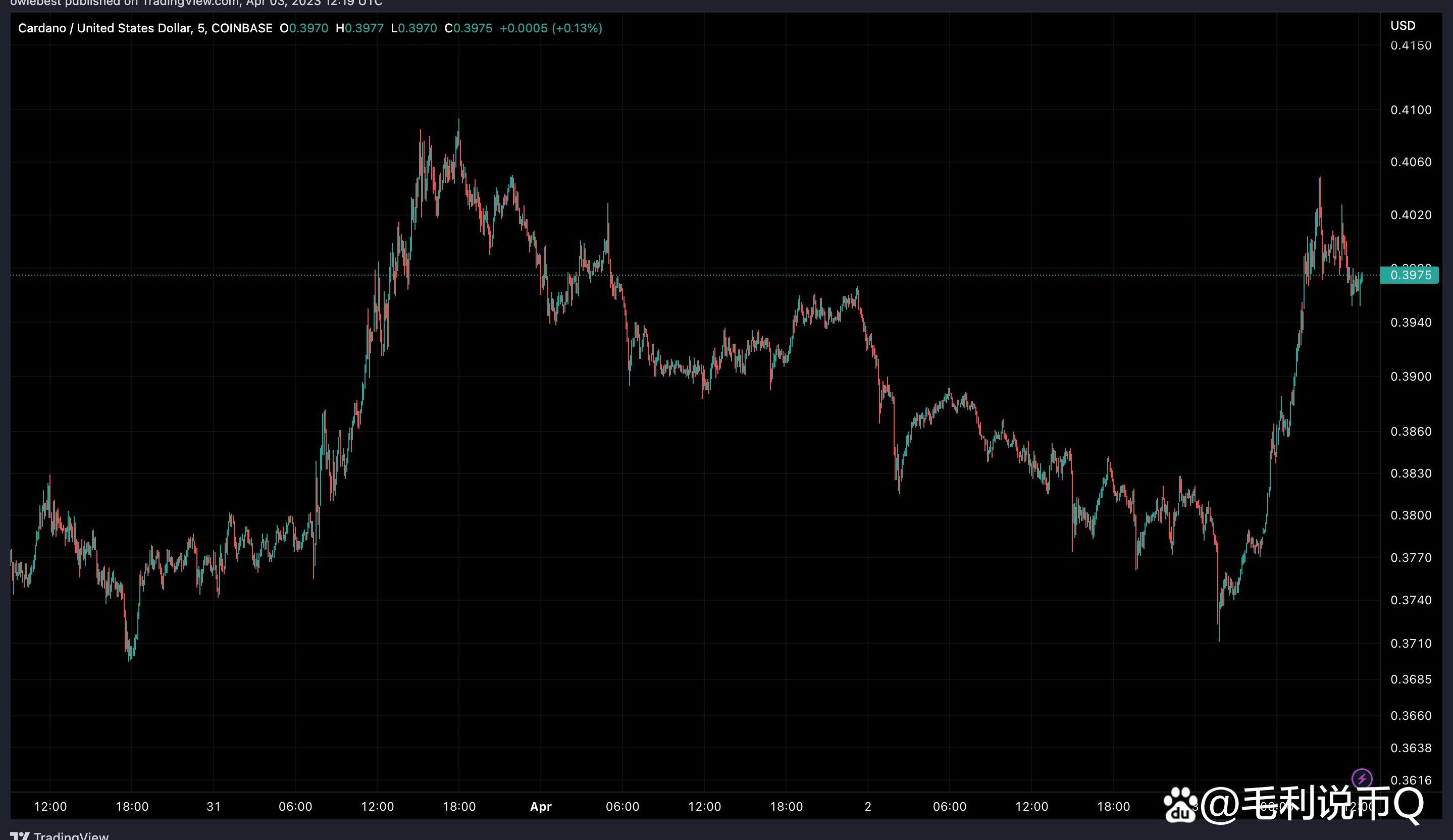The height and width of the screenshot is (840, 1453).
Task: Click the 0.4150 price axis label
Action: tap(1411, 45)
